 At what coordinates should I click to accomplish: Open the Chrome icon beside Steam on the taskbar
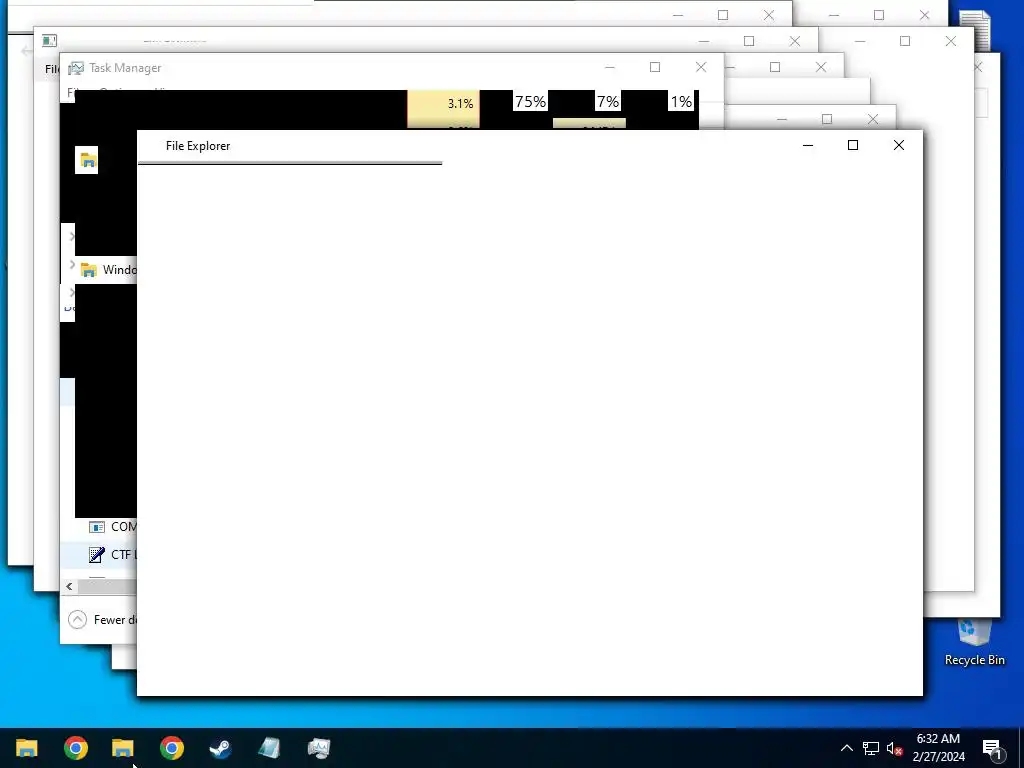click(172, 748)
